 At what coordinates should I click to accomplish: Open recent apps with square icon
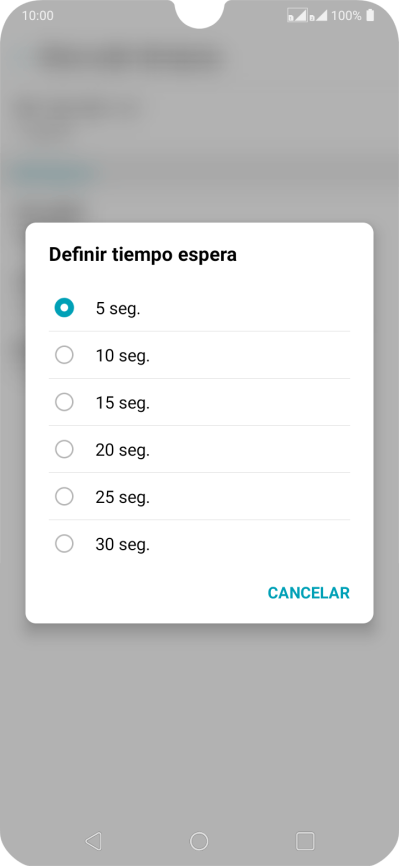[305, 841]
